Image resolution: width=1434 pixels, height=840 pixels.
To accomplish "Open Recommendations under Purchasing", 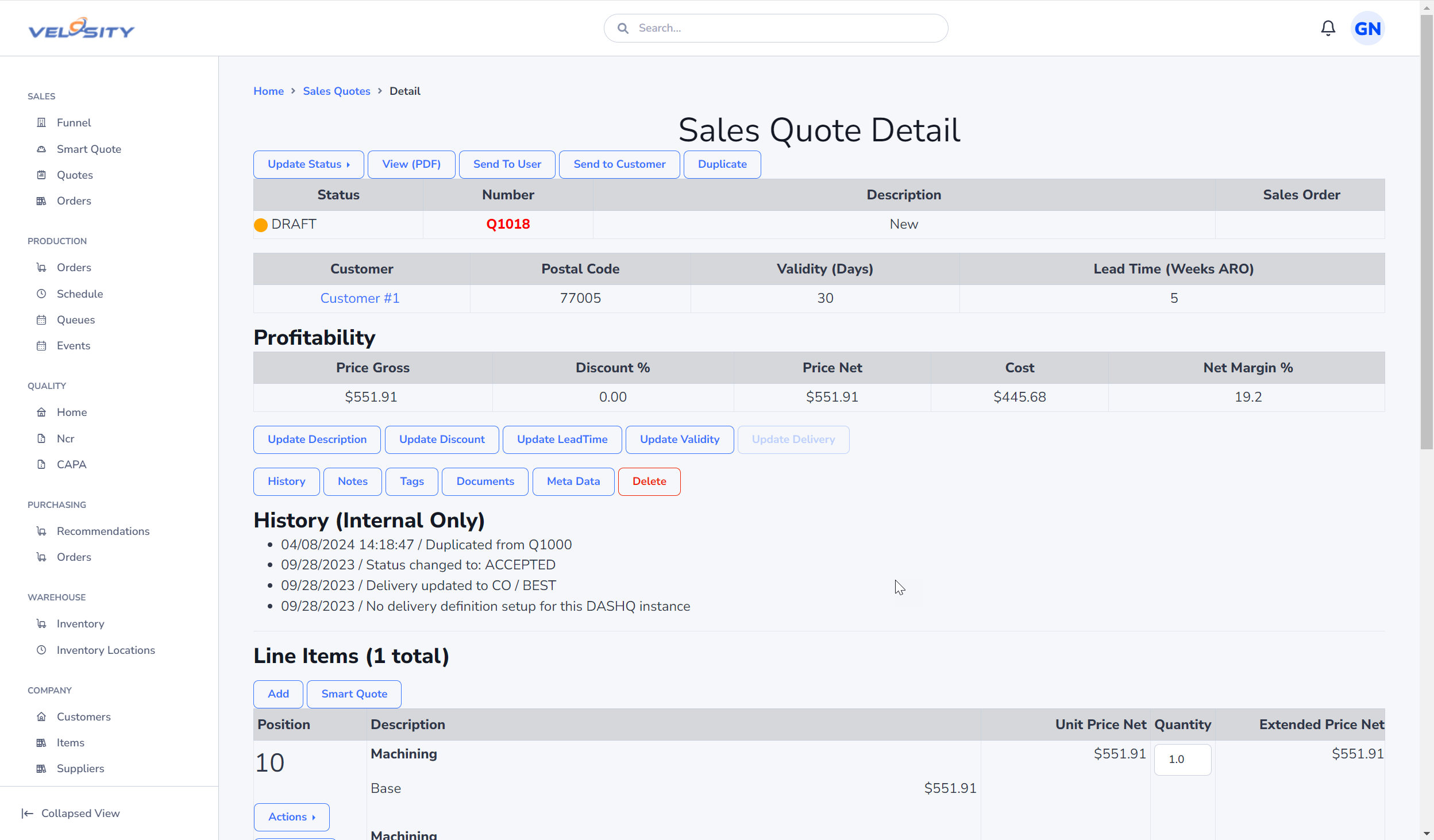I will tap(103, 531).
